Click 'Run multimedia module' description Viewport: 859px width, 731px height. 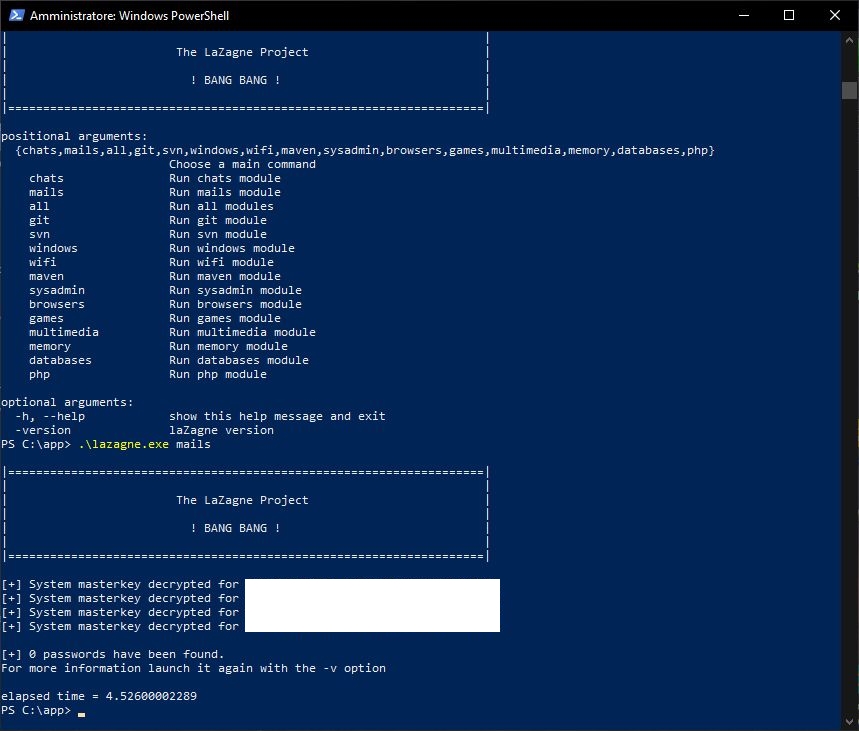point(242,332)
